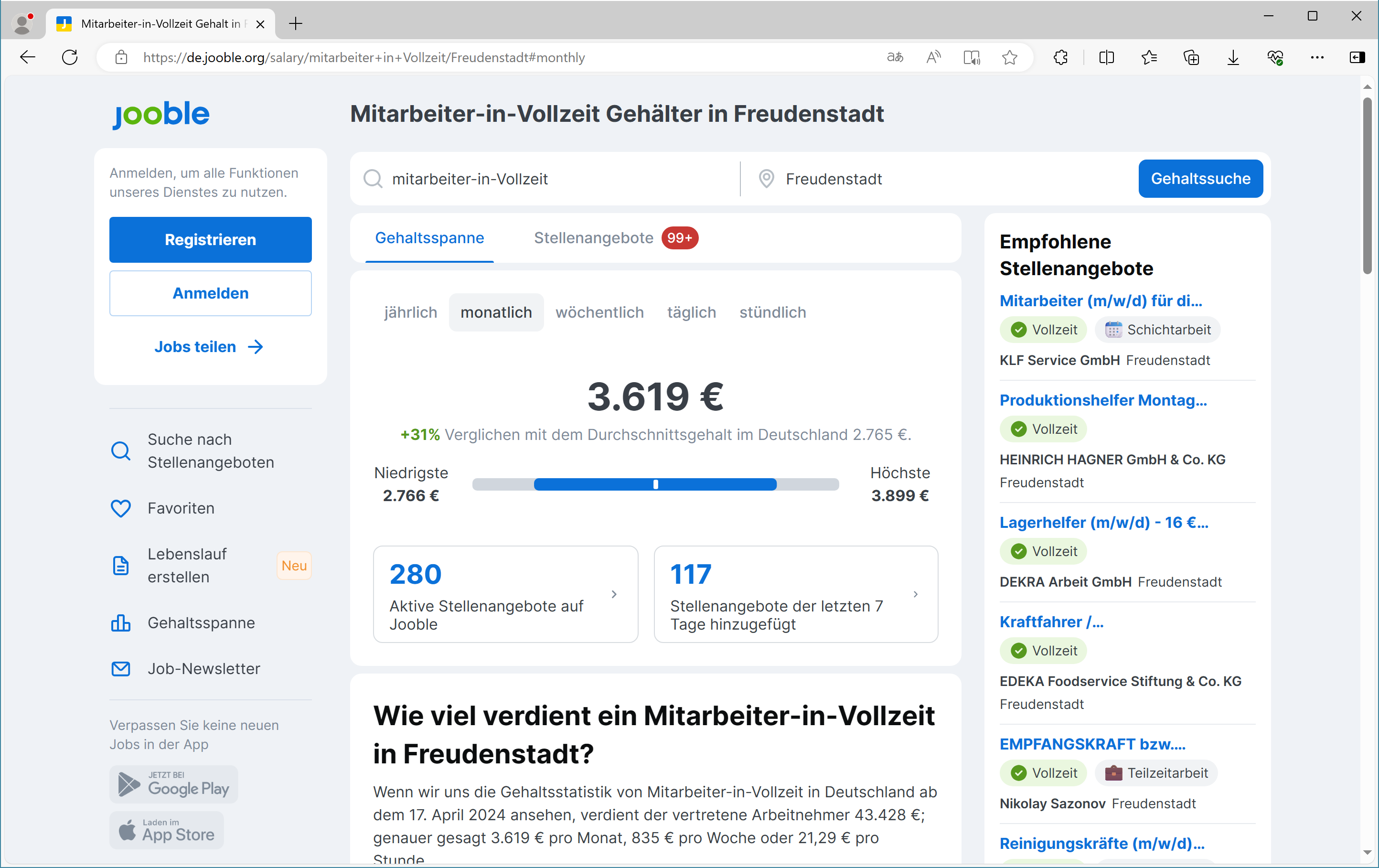This screenshot has height=868, width=1379.
Task: Select täglich salary period
Action: [691, 312]
